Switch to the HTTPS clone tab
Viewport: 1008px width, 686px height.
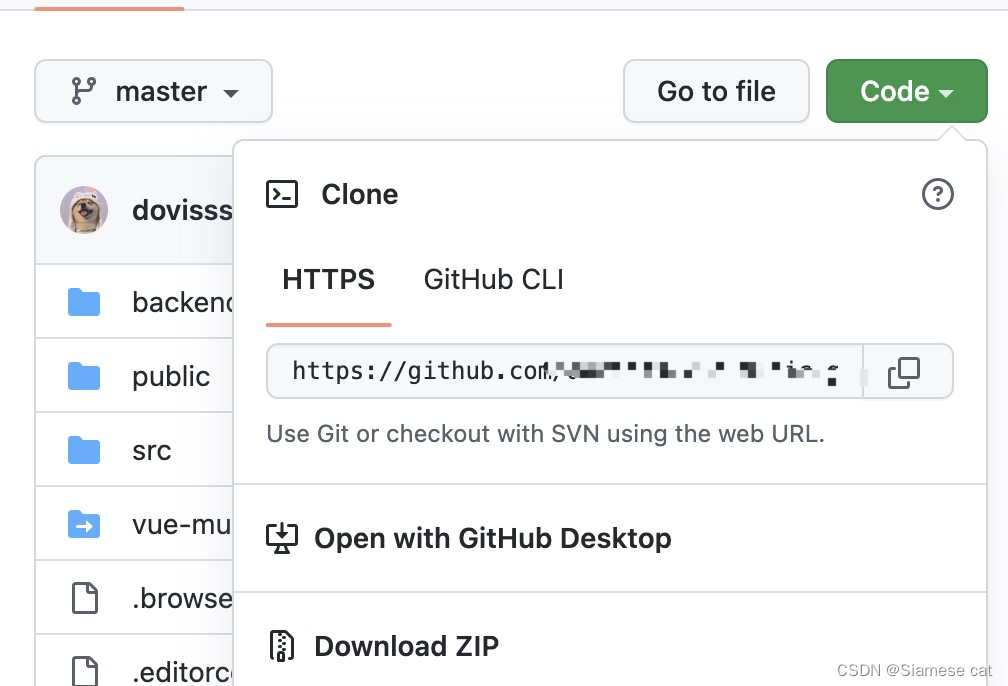point(328,279)
